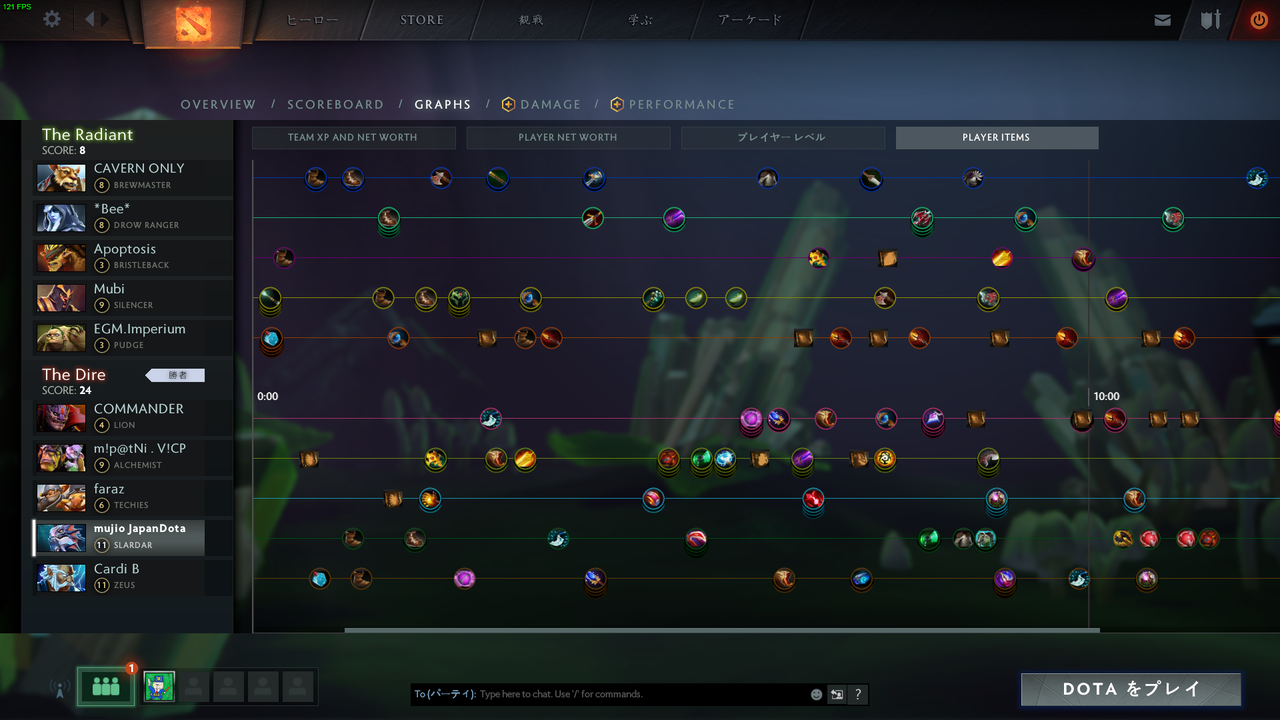Open the settings gear menu
The height and width of the screenshot is (720, 1280).
pyautogui.click(x=52, y=19)
